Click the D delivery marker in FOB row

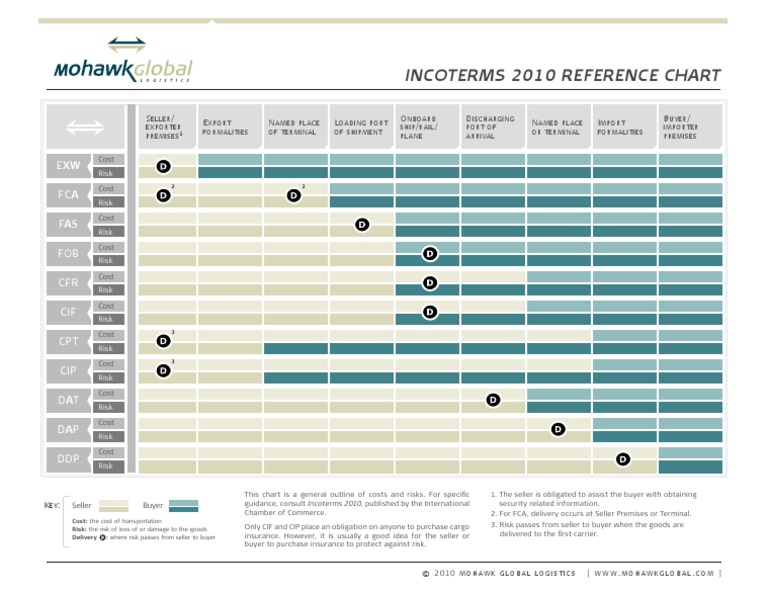pos(430,254)
